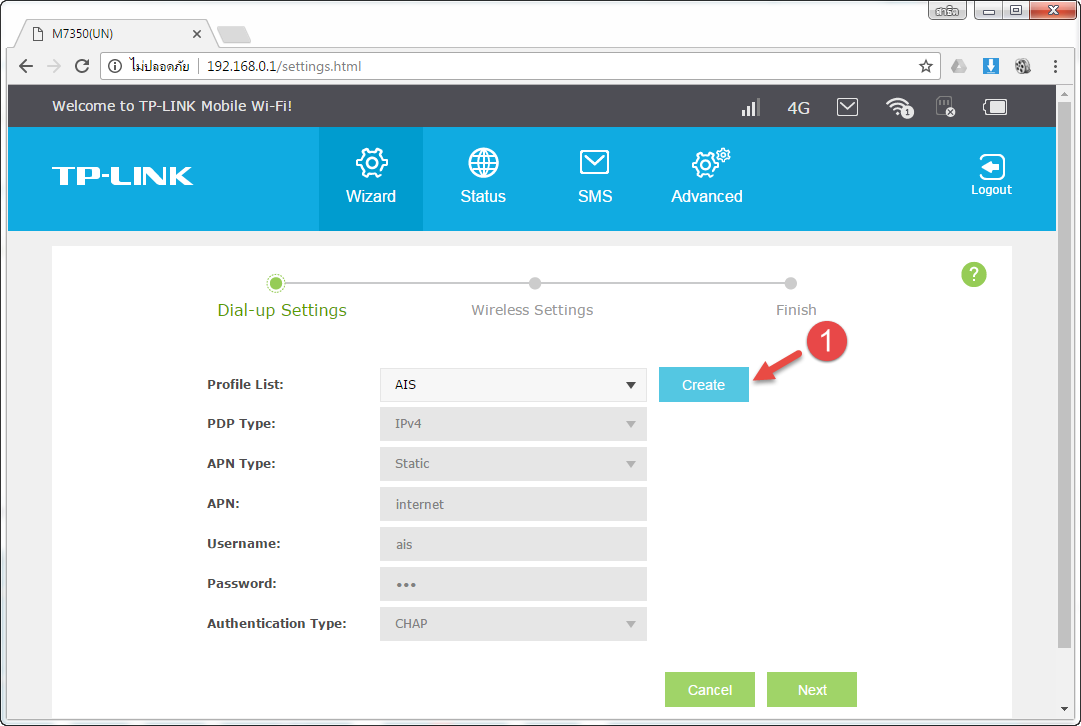Image resolution: width=1081 pixels, height=726 pixels.
Task: Click the Google Drive extension icon
Action: click(x=959, y=66)
